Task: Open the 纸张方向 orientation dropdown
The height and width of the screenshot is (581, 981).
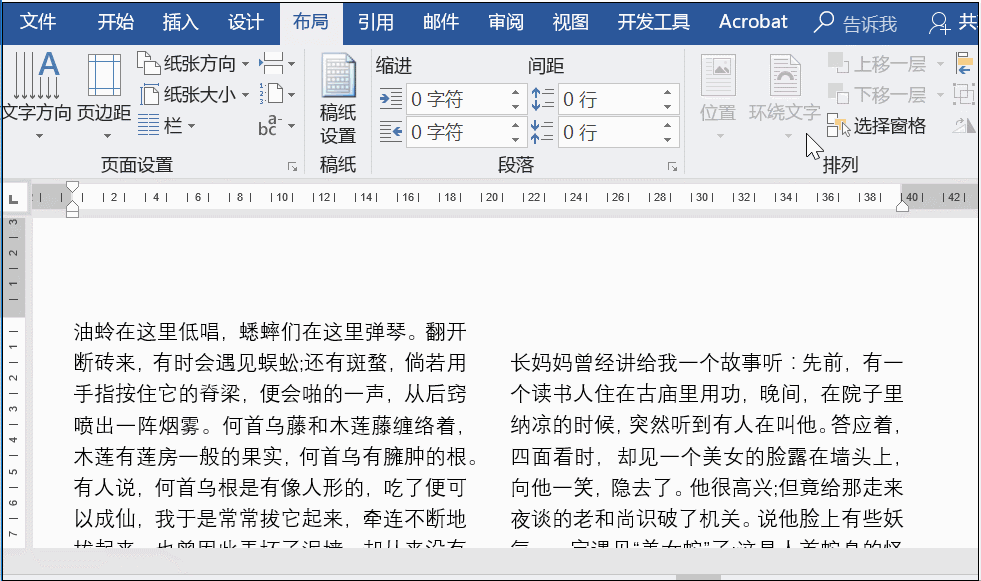Action: point(195,62)
